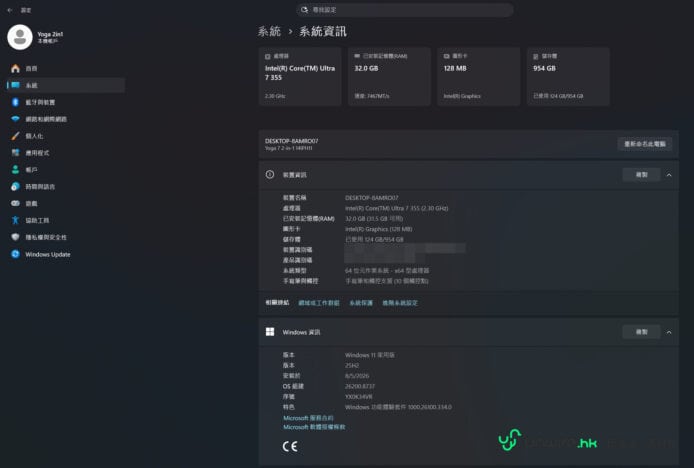Open 遊戲 Gaming in the sidebar

(66, 203)
